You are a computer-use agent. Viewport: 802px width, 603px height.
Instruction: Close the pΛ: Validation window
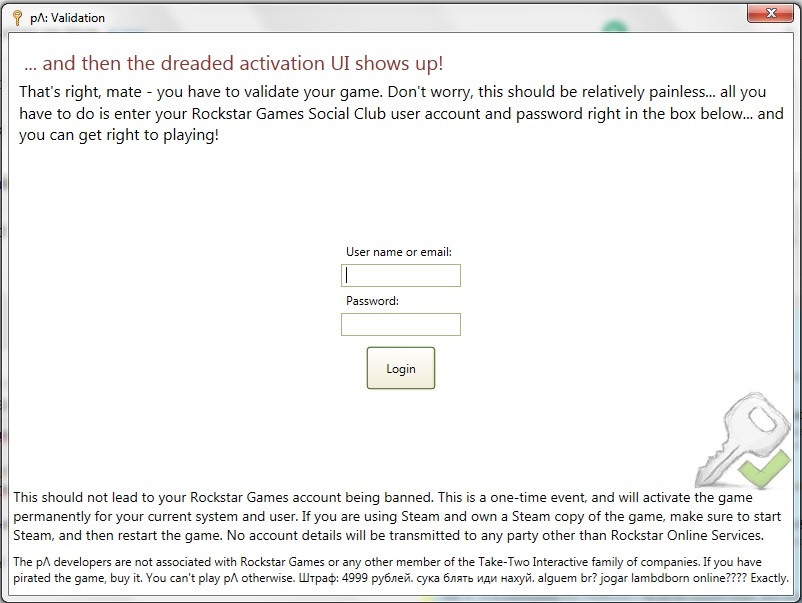(x=771, y=13)
